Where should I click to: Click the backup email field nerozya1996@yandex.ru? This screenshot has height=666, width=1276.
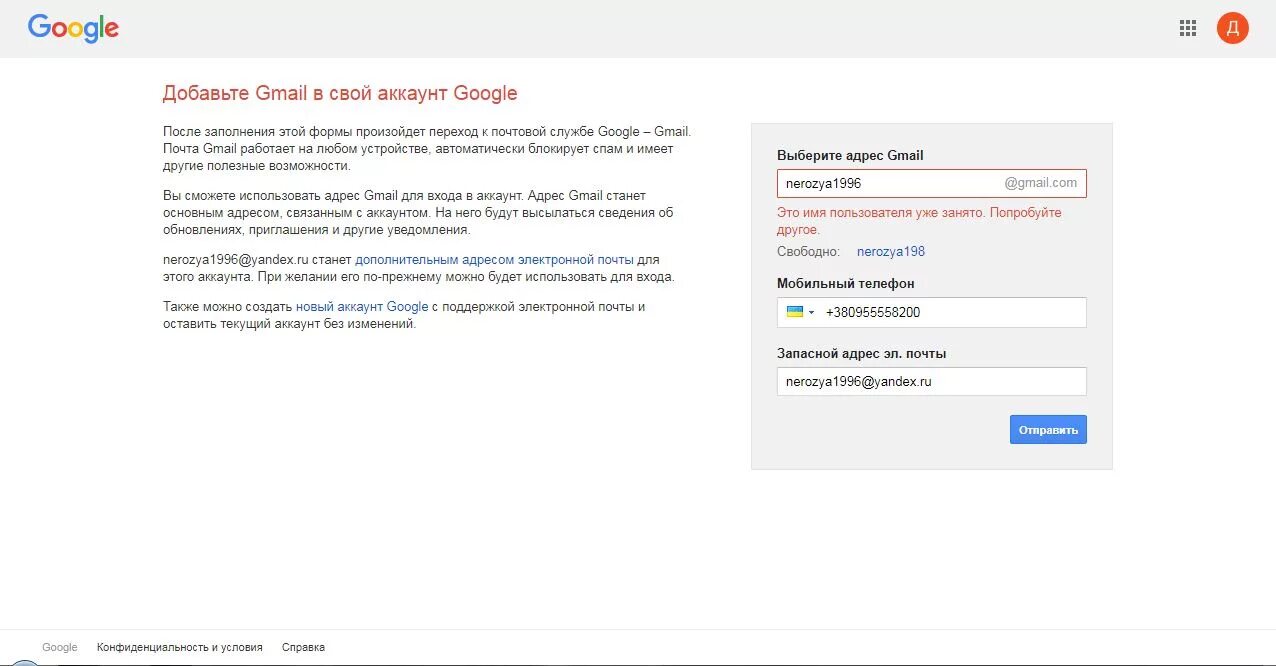click(932, 381)
